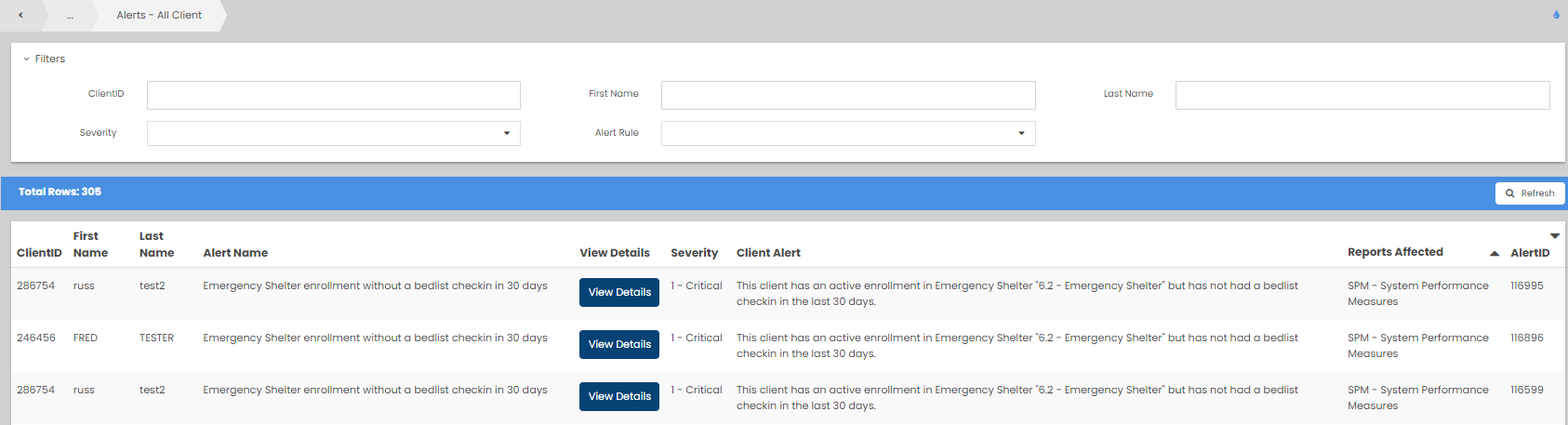
Task: Open the table options caret above AlertID
Action: tap(1554, 236)
